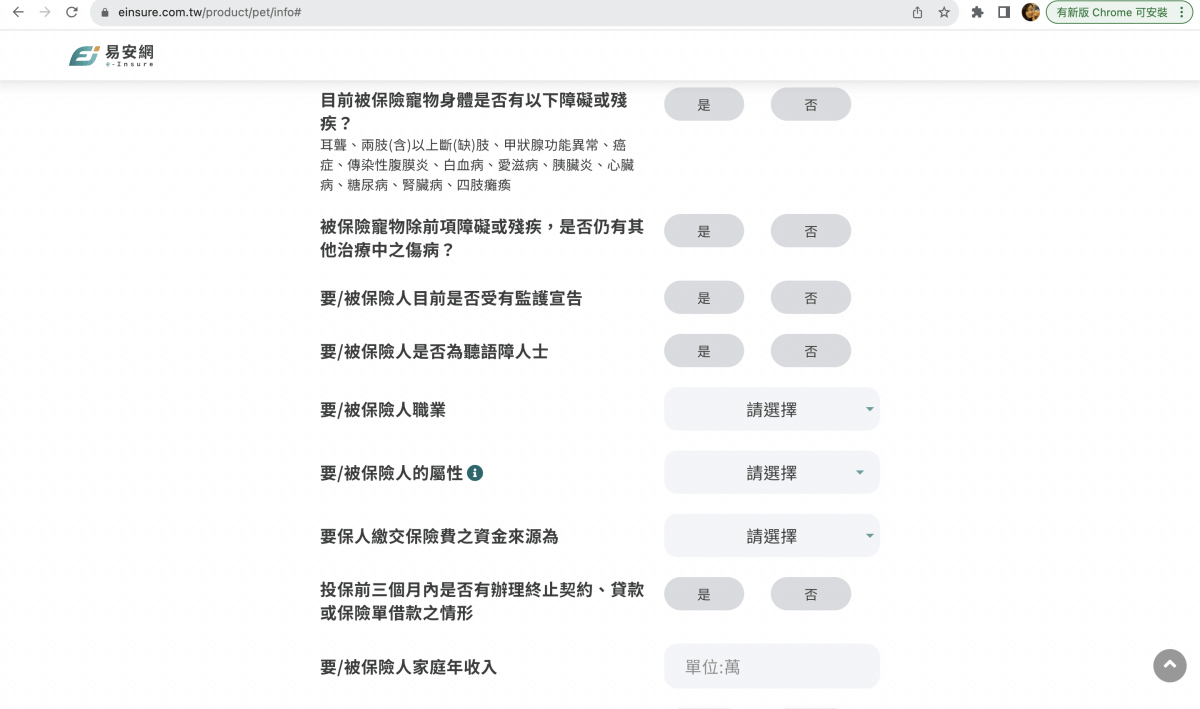Expand the 要/被保險人的屬性 selector
This screenshot has width=1200, height=709.
[x=771, y=472]
